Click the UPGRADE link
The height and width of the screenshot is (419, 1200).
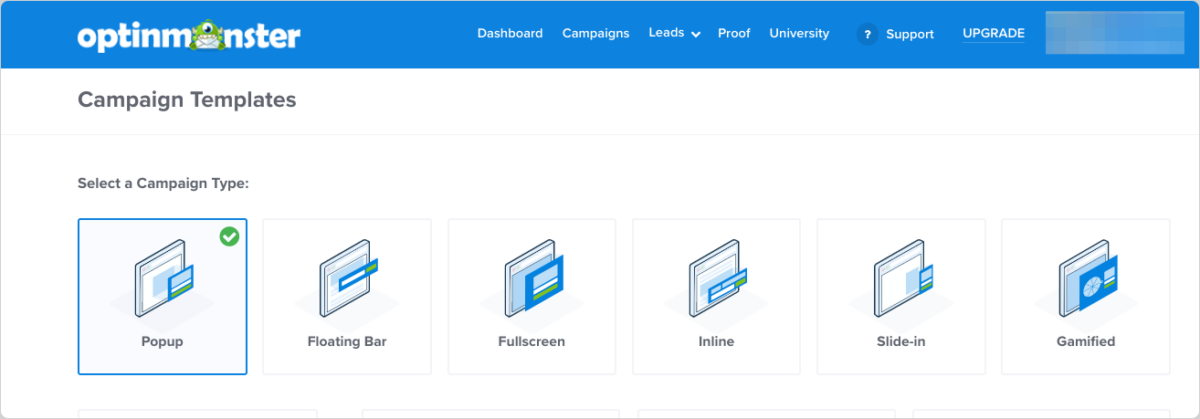coord(993,33)
